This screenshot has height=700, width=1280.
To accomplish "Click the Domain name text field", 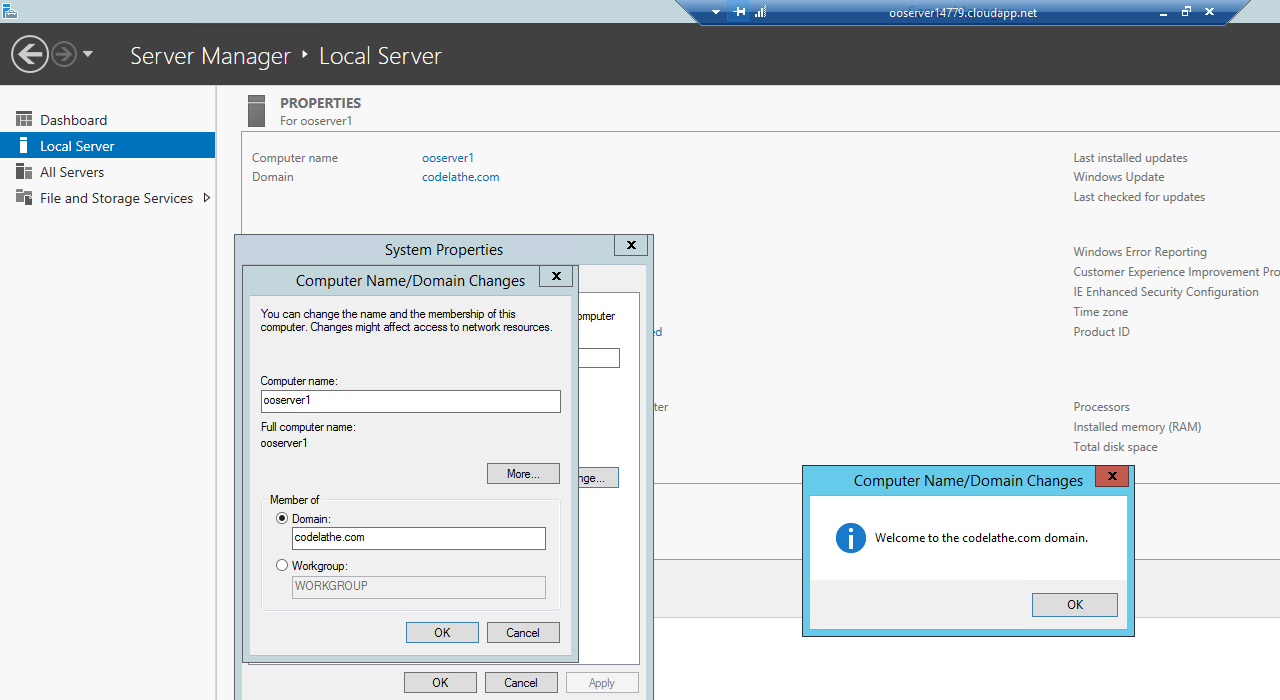I will point(419,538).
